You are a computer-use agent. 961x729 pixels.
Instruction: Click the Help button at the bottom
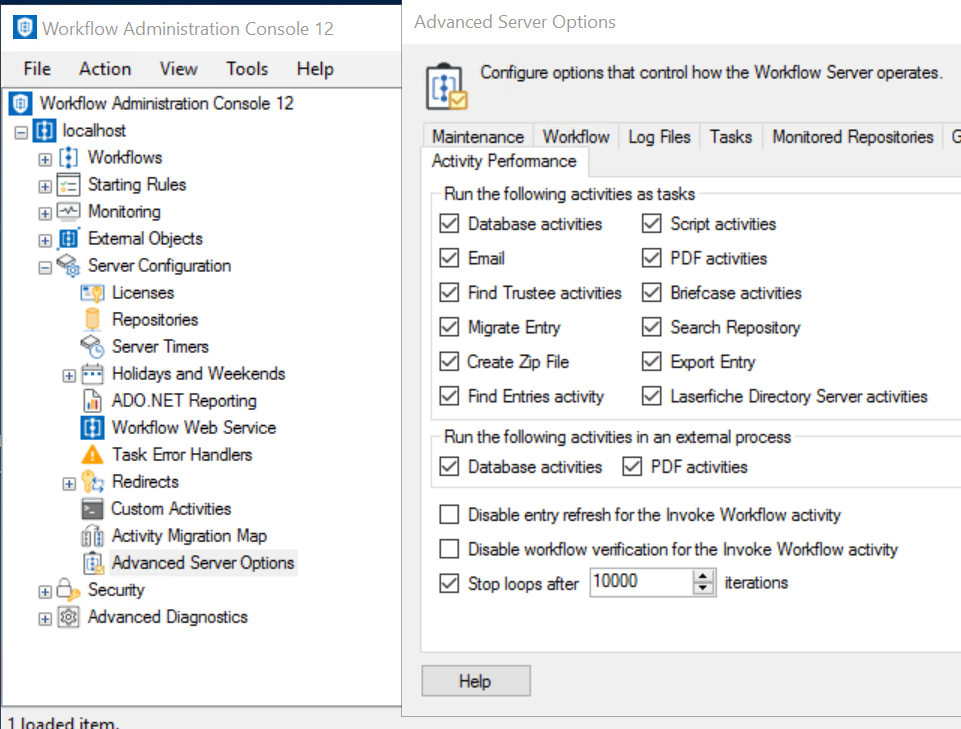coord(476,681)
